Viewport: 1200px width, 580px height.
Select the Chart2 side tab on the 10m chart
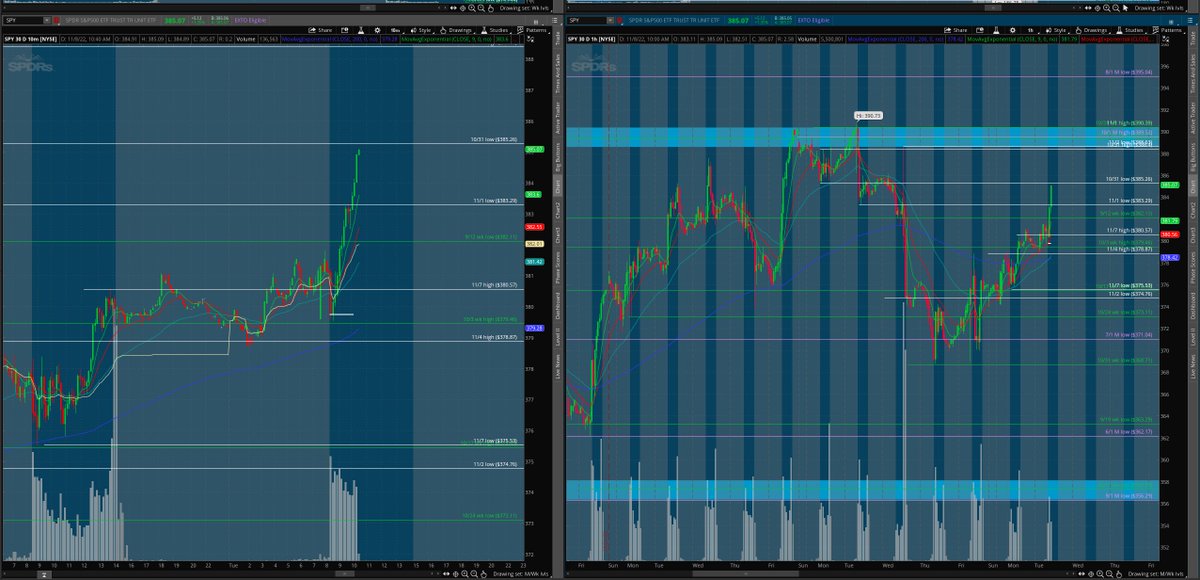557,210
